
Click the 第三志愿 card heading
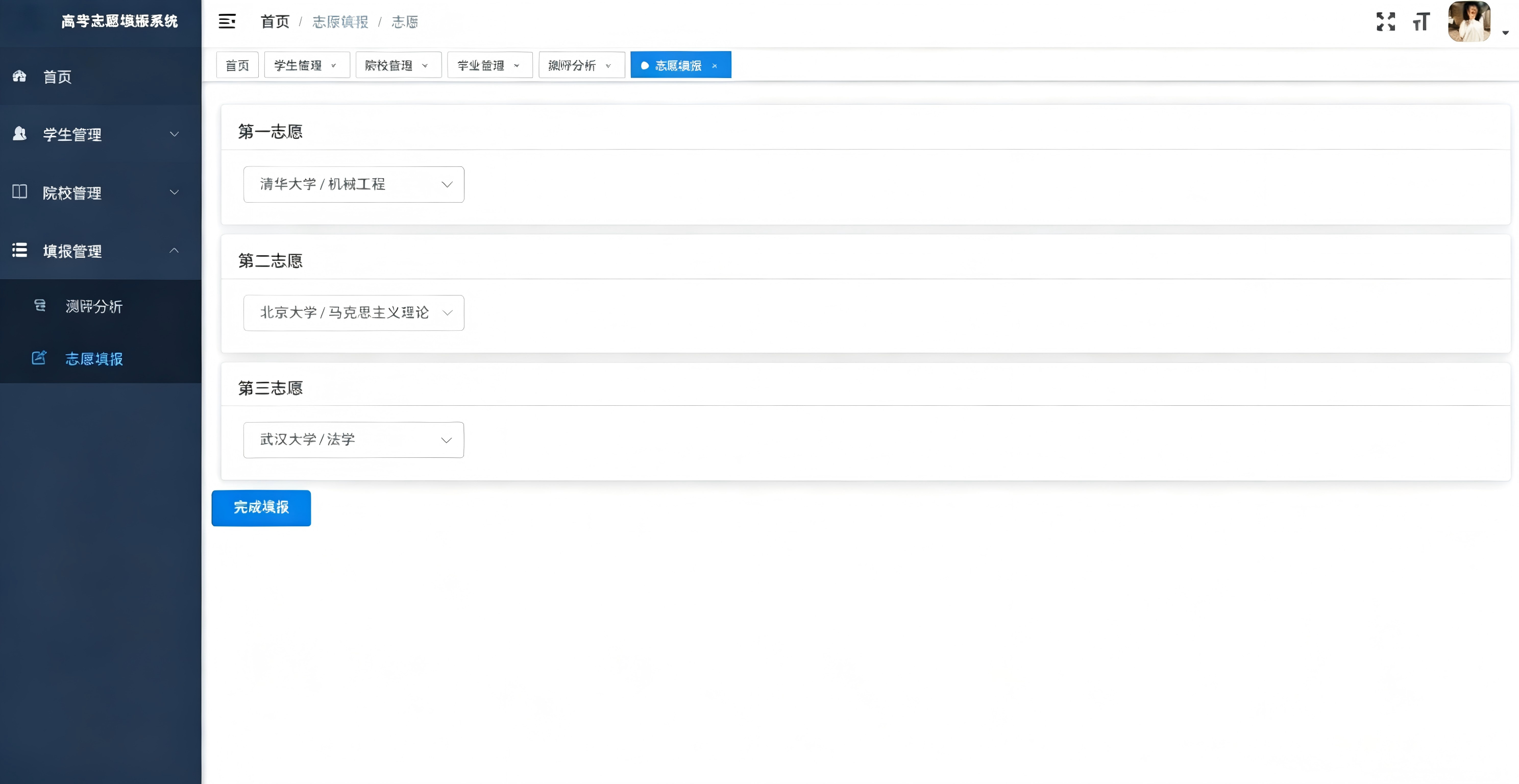click(x=270, y=388)
